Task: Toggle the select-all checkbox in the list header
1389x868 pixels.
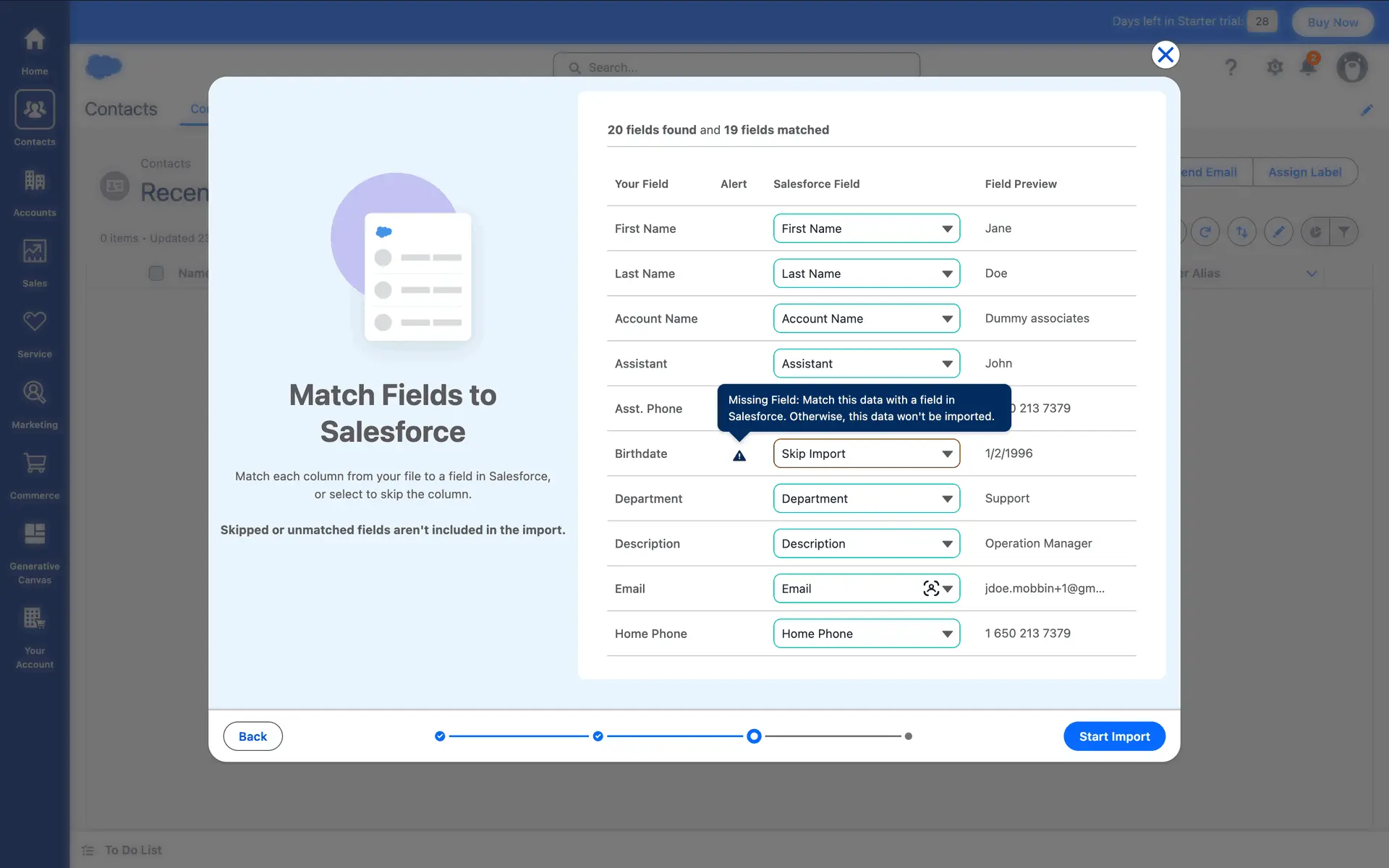Action: coord(156,273)
